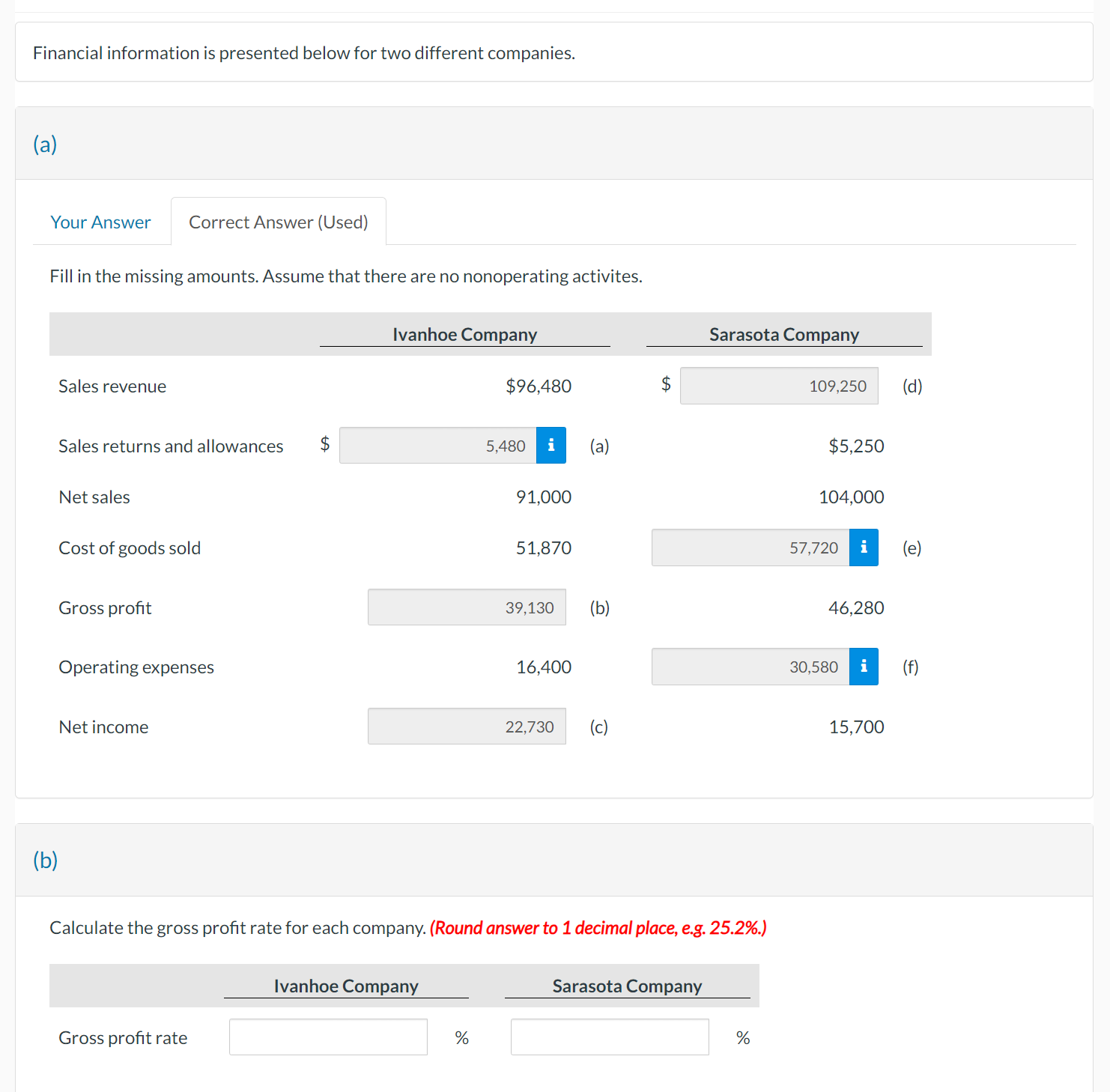Click the Ivanhoe Company column header
The width and height of the screenshot is (1110, 1092).
(x=464, y=334)
